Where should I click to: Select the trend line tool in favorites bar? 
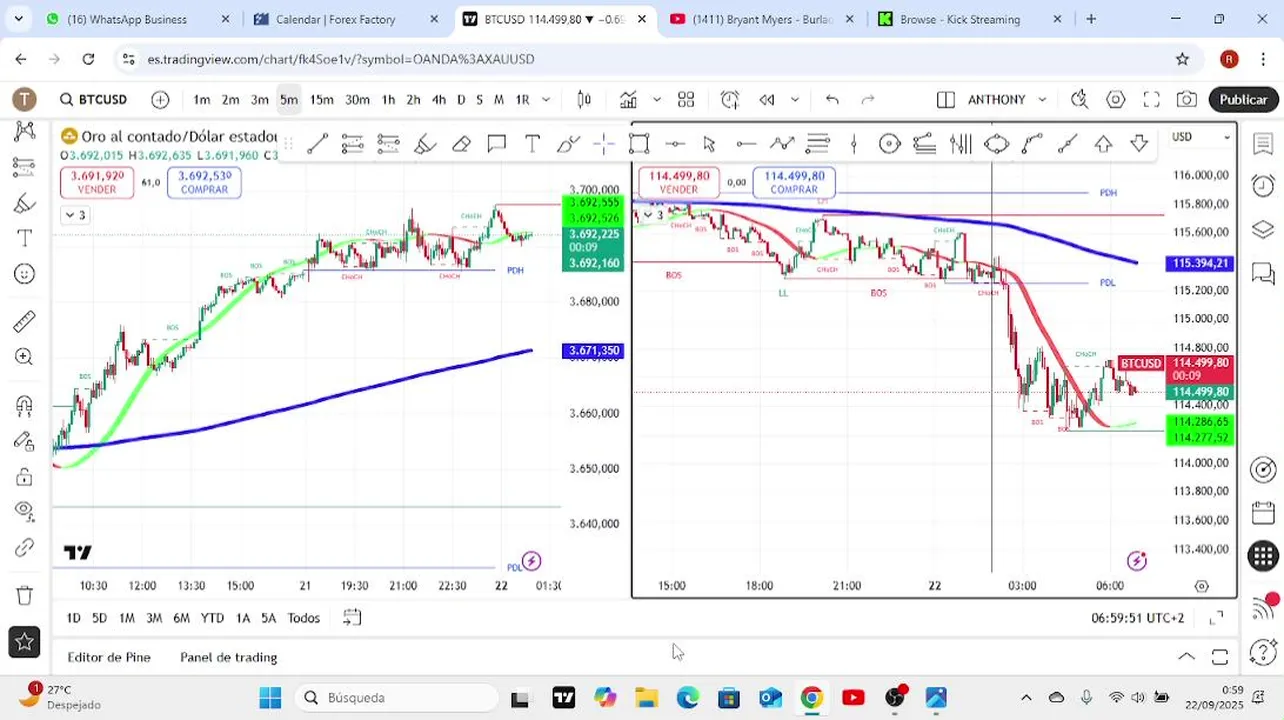318,144
